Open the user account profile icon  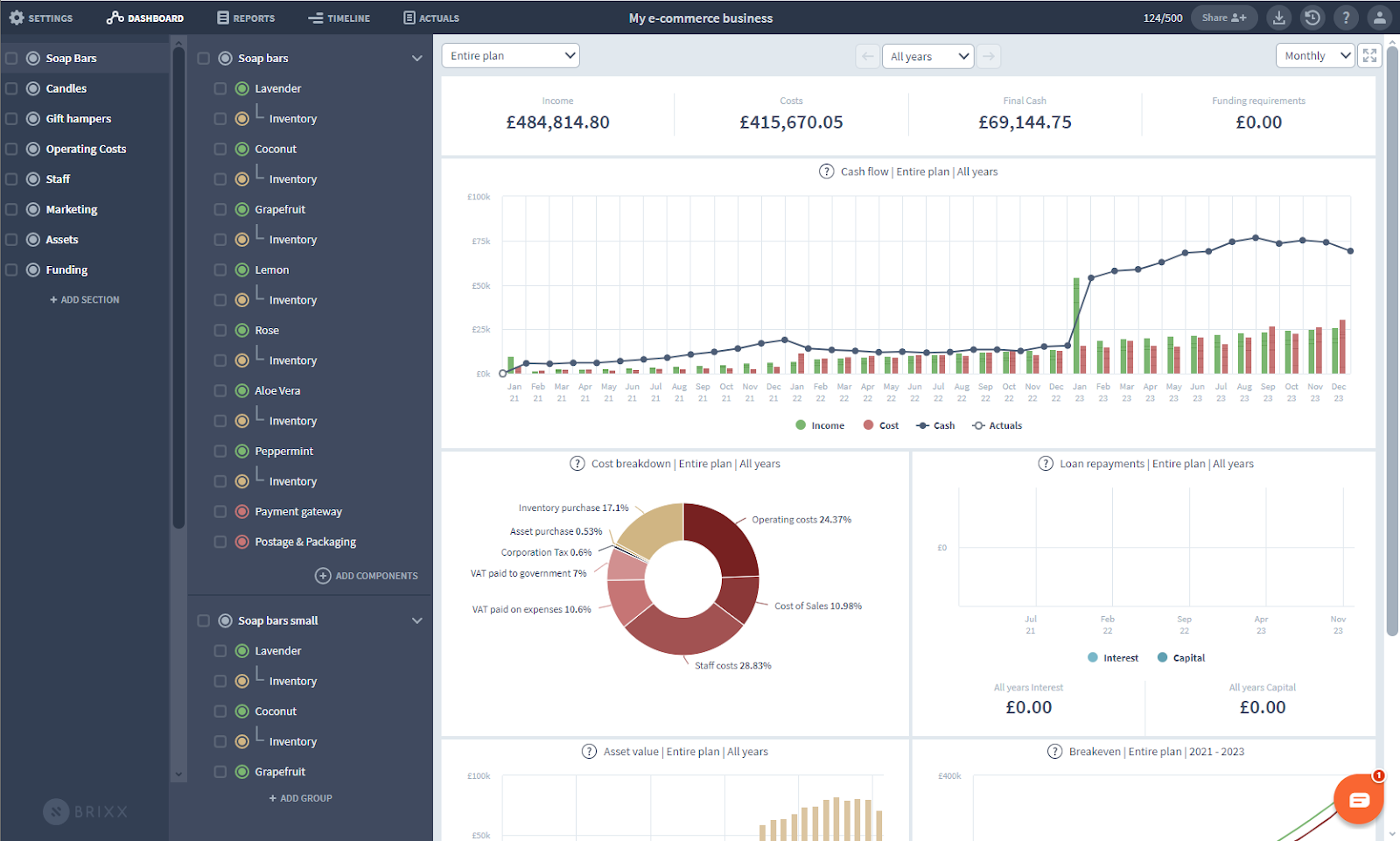[1379, 18]
